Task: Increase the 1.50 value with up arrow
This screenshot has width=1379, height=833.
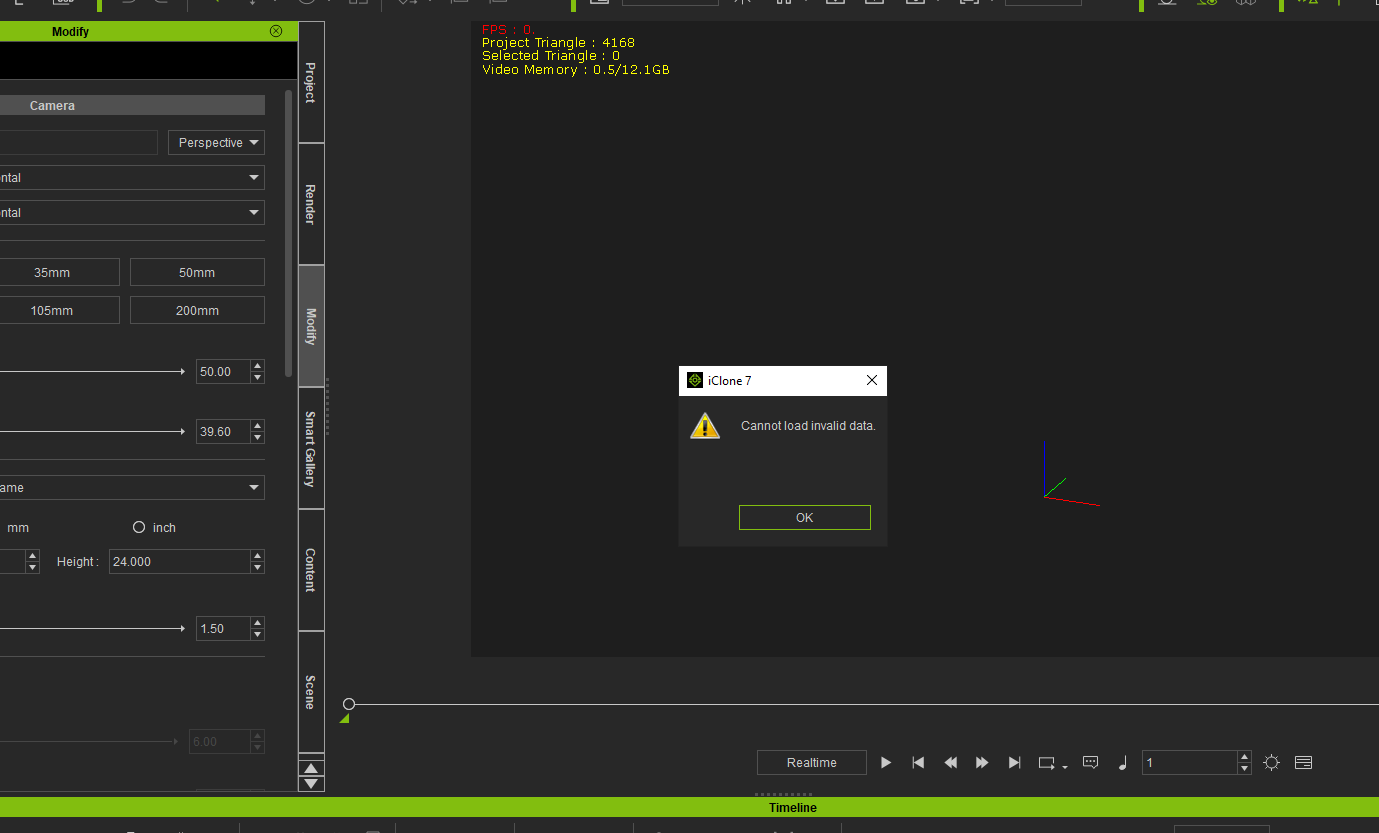Action: click(258, 623)
